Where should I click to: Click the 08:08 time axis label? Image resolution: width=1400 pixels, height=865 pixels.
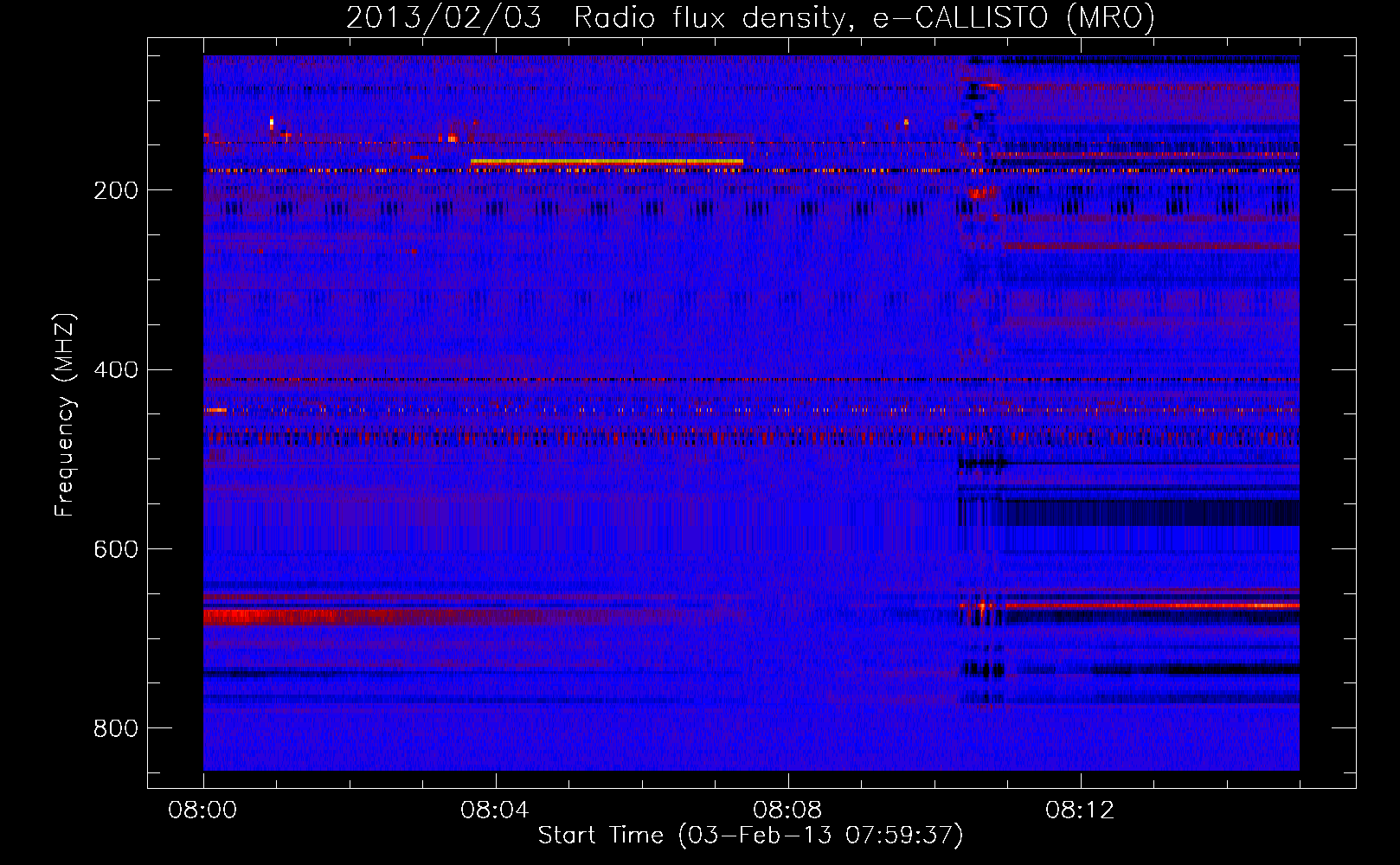coord(787,811)
